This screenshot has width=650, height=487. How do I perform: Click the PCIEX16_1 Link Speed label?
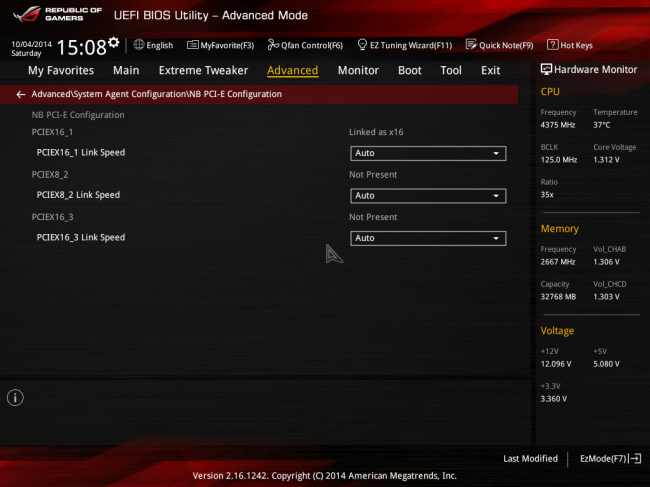tap(81, 153)
